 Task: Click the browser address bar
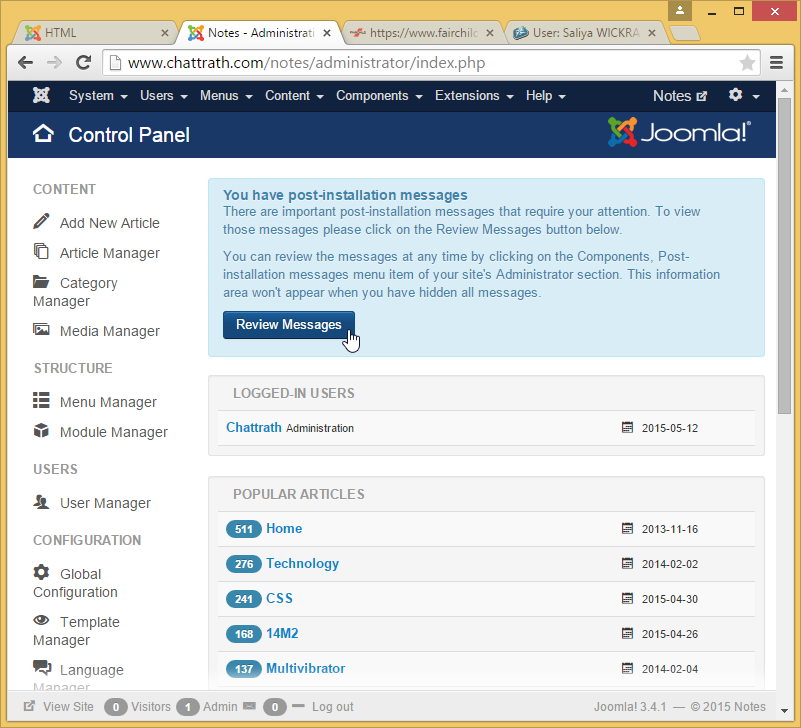point(420,63)
